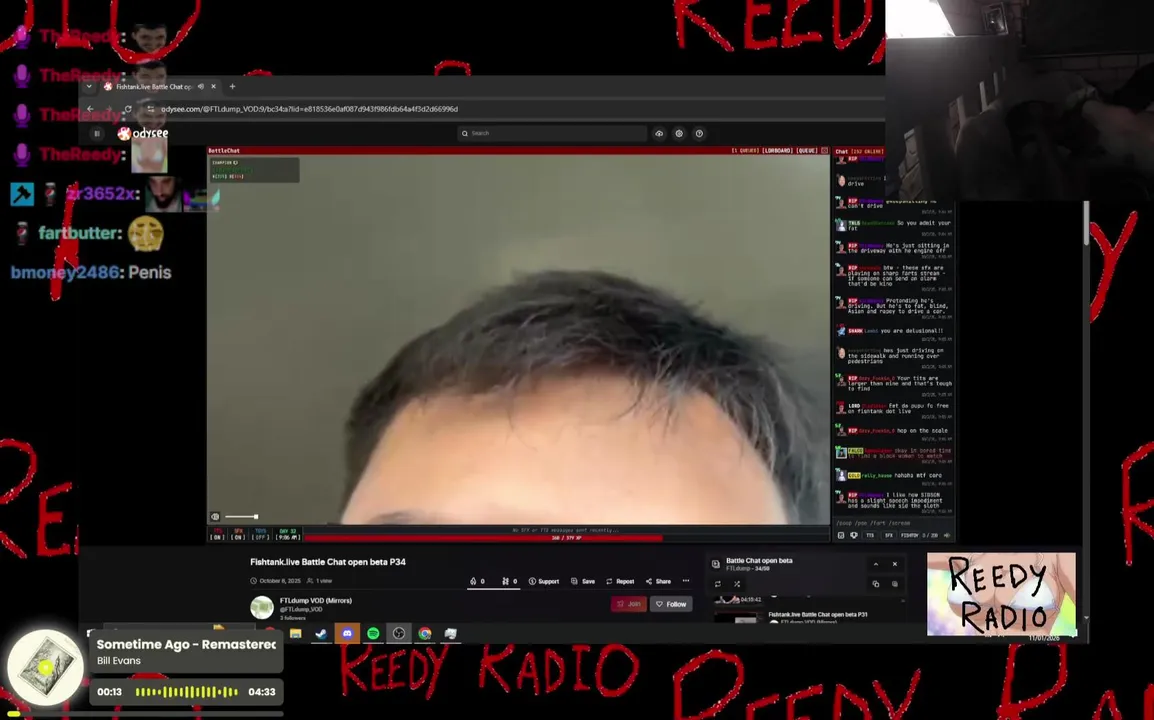Open Spotify from the taskbar
Image resolution: width=1154 pixels, height=720 pixels.
tap(373, 633)
